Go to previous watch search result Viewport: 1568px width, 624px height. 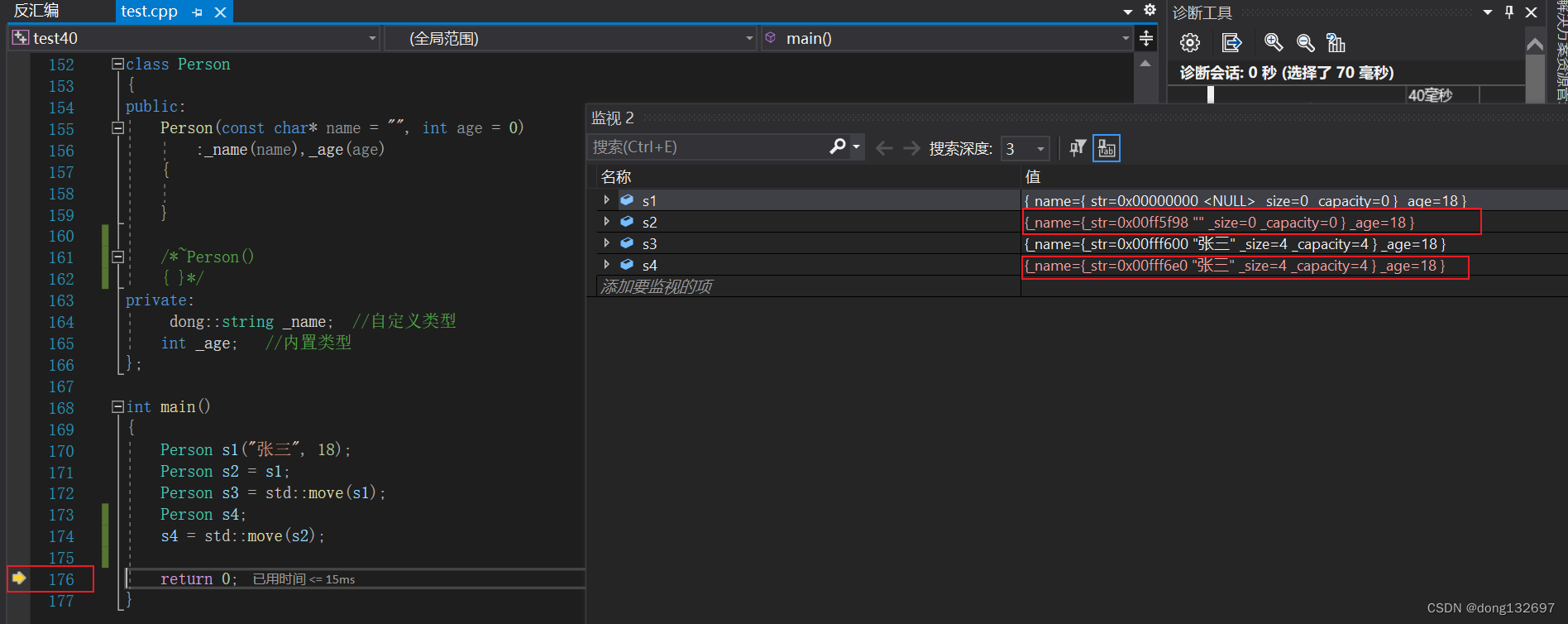(x=884, y=148)
